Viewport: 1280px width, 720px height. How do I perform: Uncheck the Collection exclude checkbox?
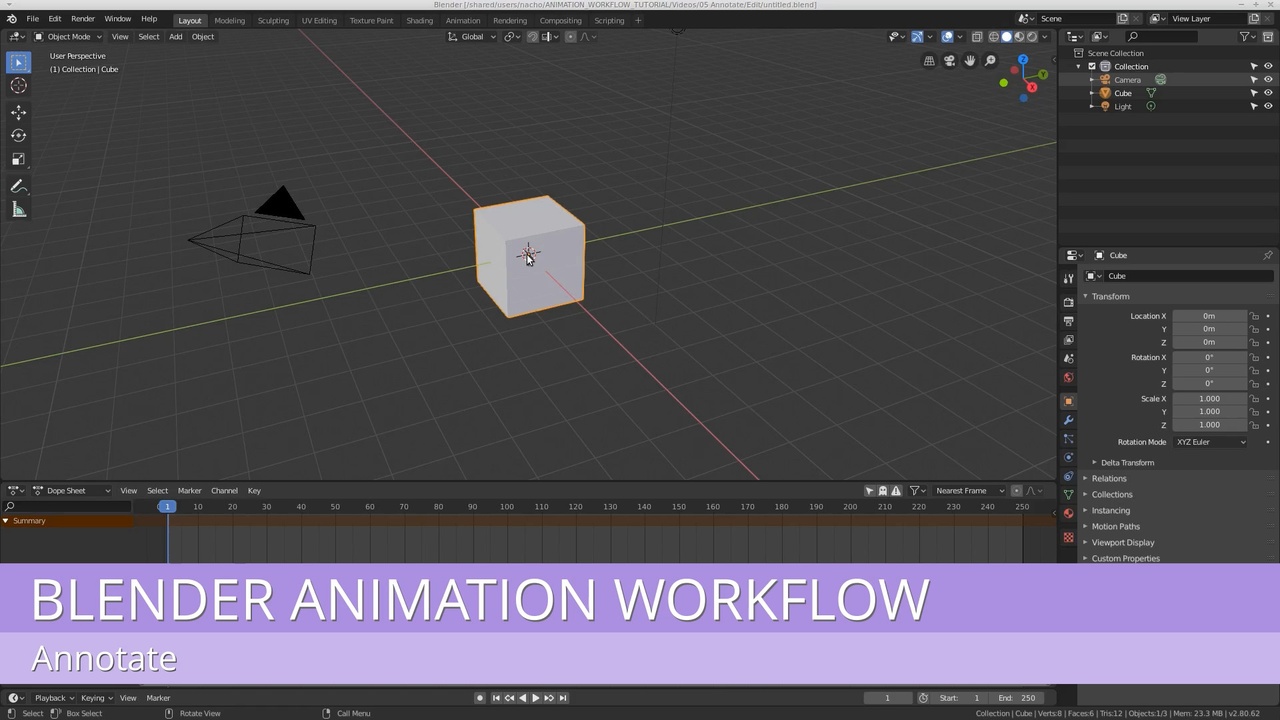click(x=1092, y=66)
